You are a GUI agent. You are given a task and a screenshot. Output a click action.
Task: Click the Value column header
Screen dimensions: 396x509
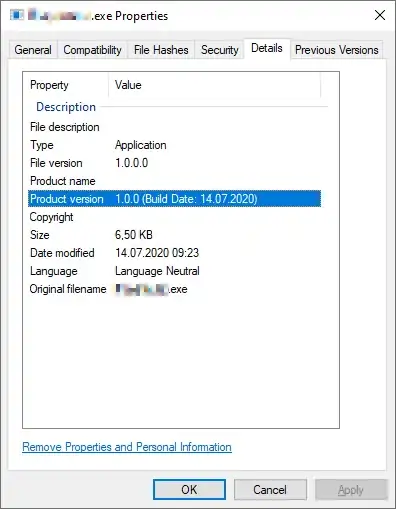(x=214, y=85)
